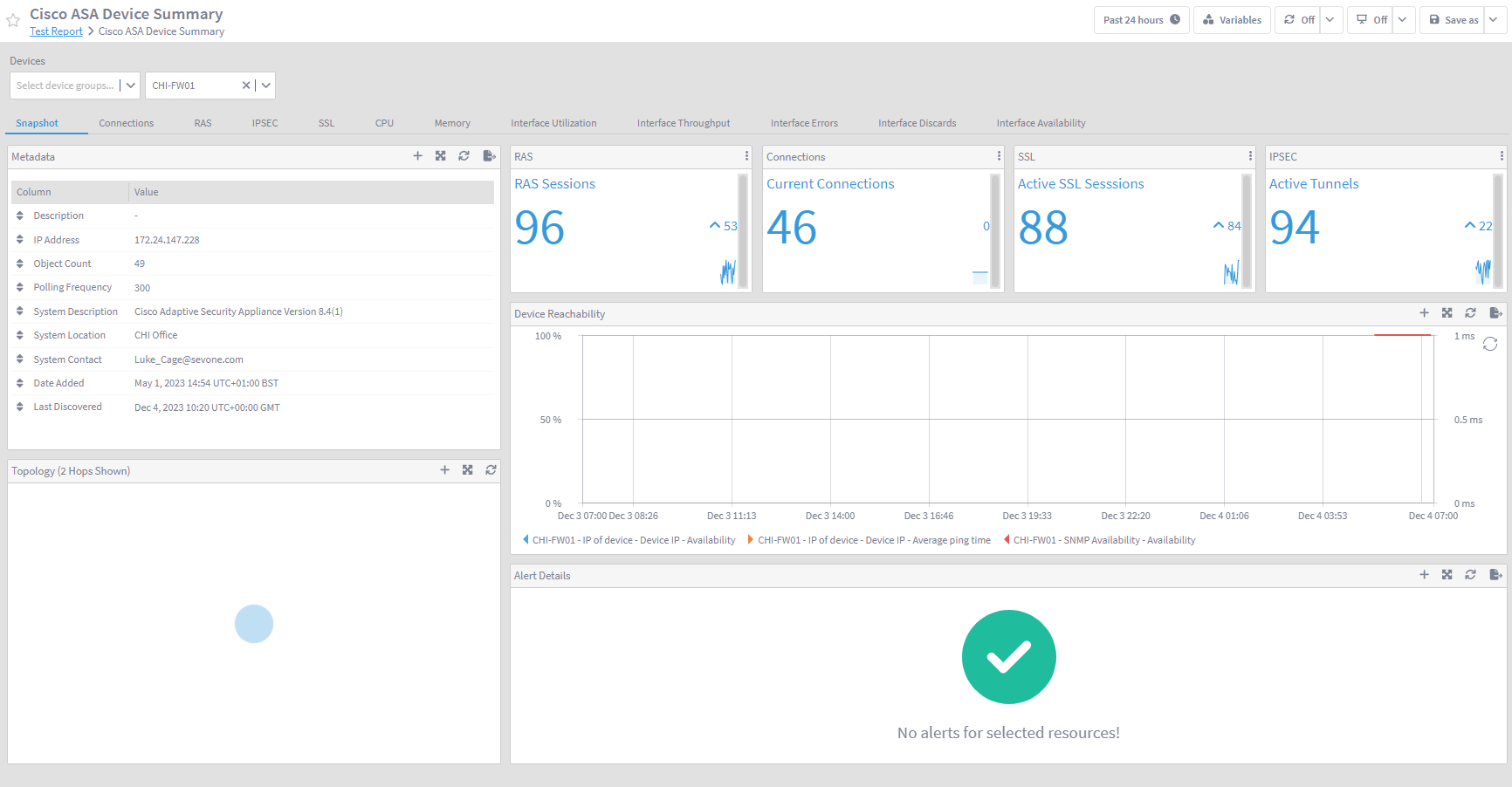Screen dimensions: 1512x787
Task: Open the Interface Throughput tab
Action: point(684,123)
